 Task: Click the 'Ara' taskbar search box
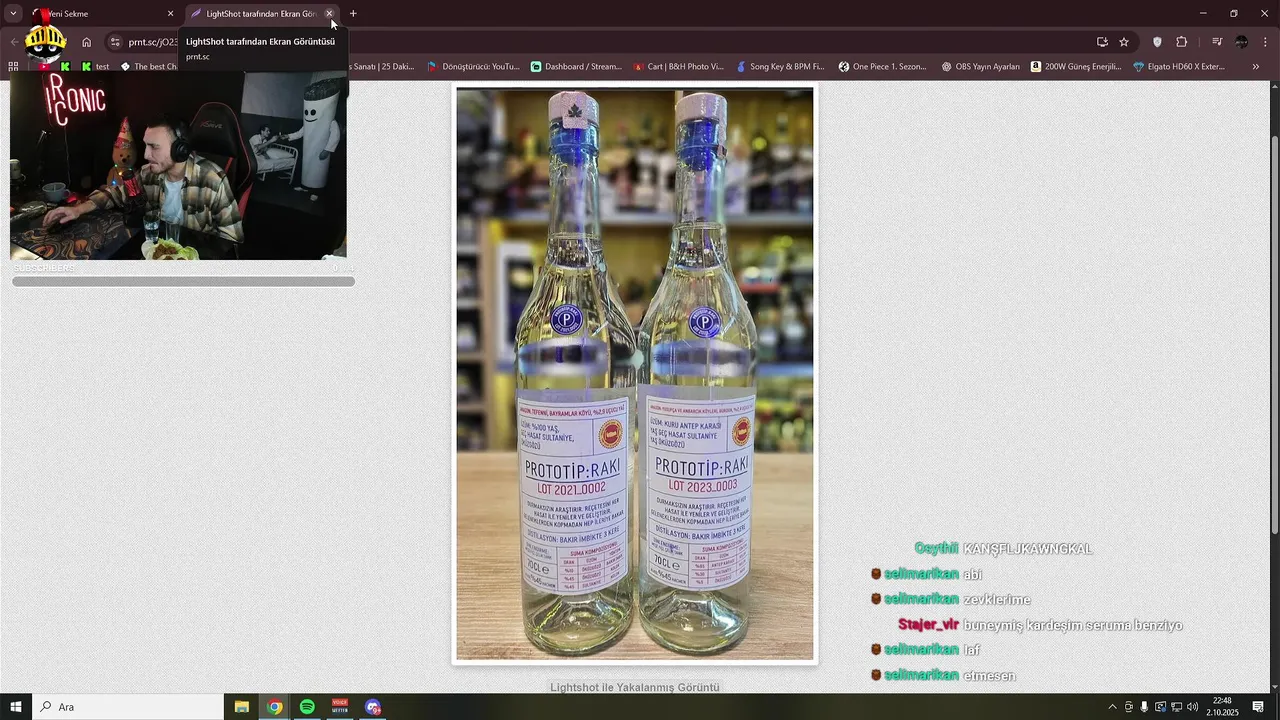128,707
